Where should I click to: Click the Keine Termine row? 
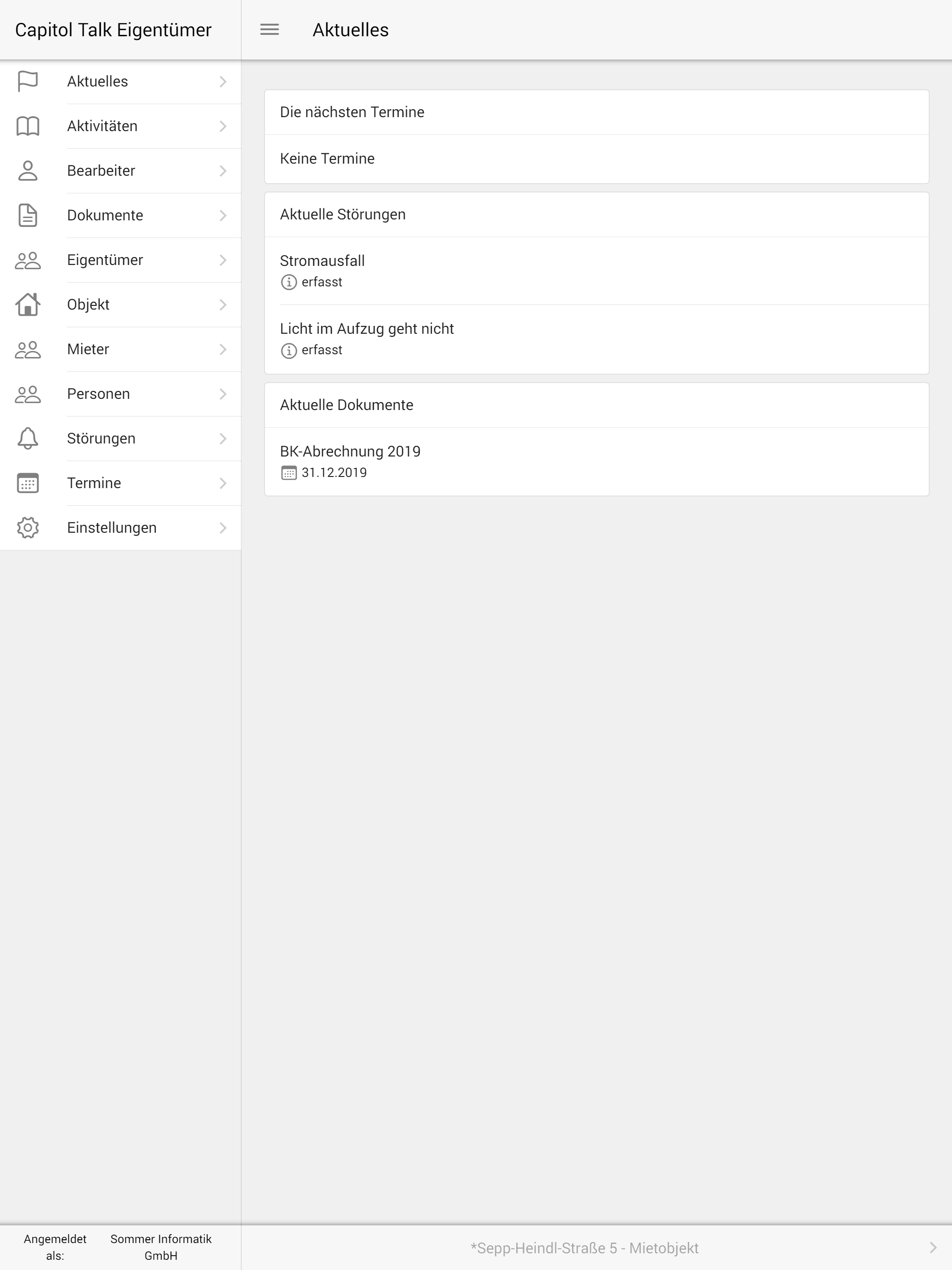[x=596, y=159]
